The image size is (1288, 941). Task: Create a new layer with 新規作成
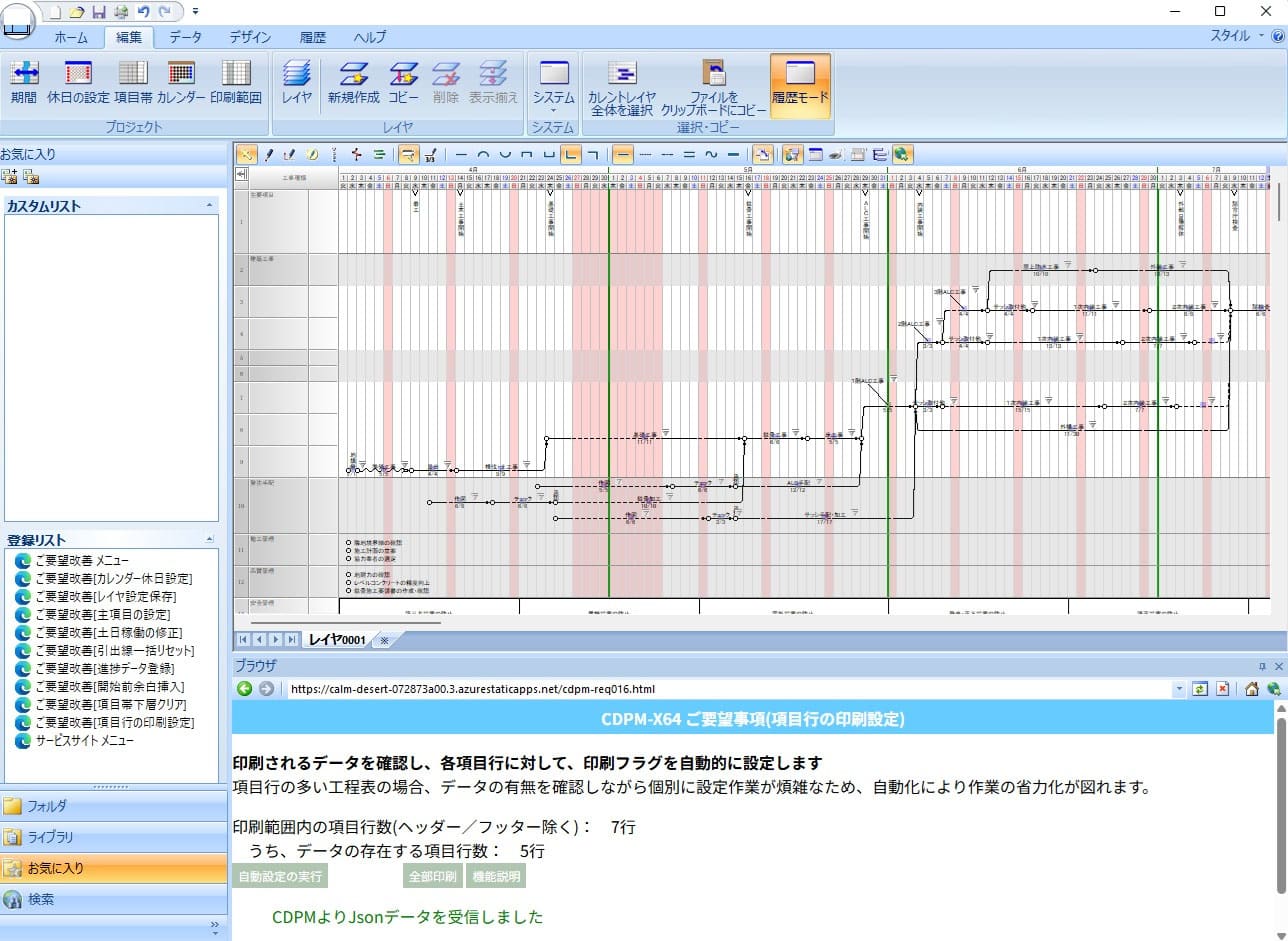point(354,82)
